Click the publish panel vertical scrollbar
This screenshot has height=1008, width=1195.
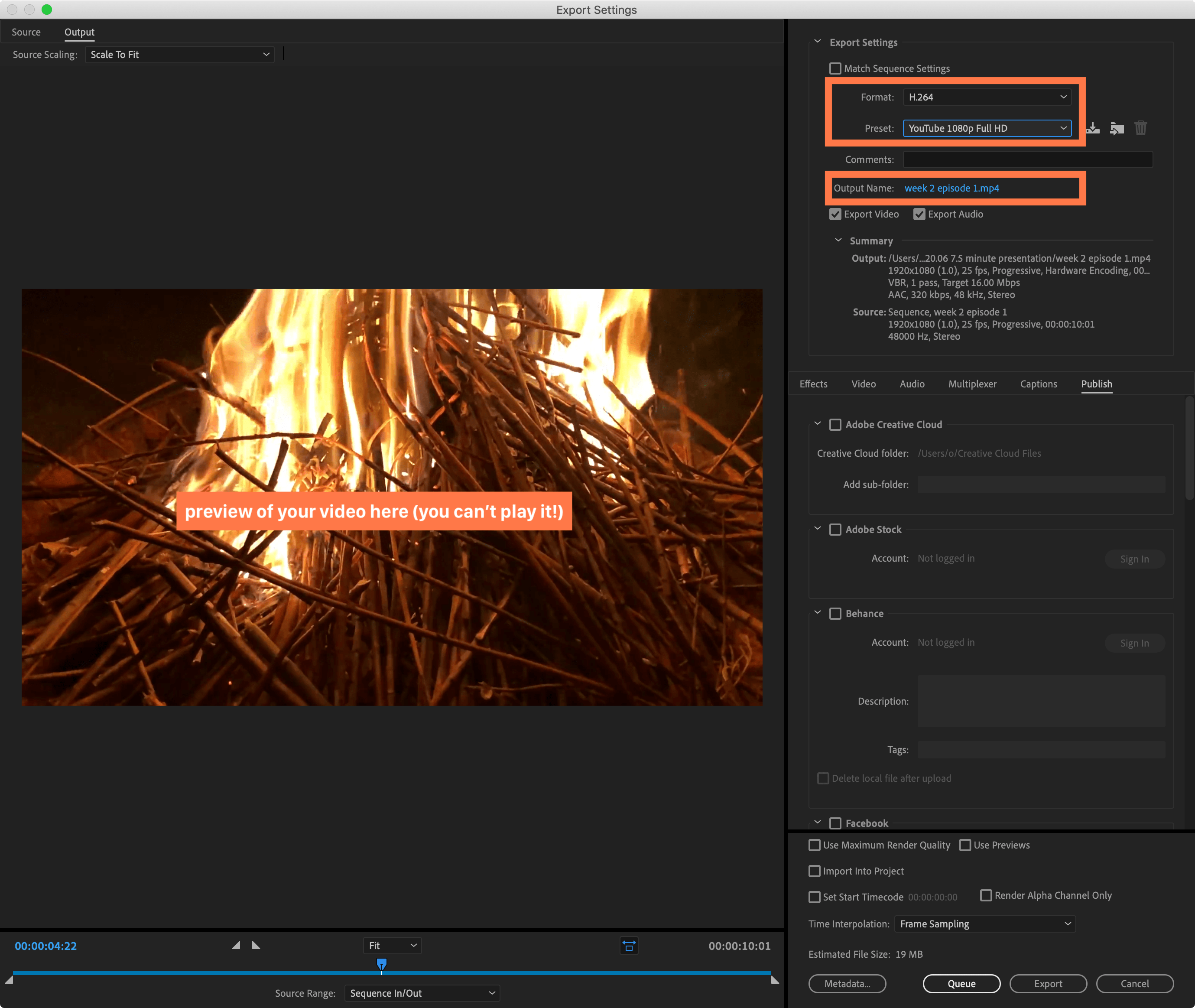(1189, 449)
